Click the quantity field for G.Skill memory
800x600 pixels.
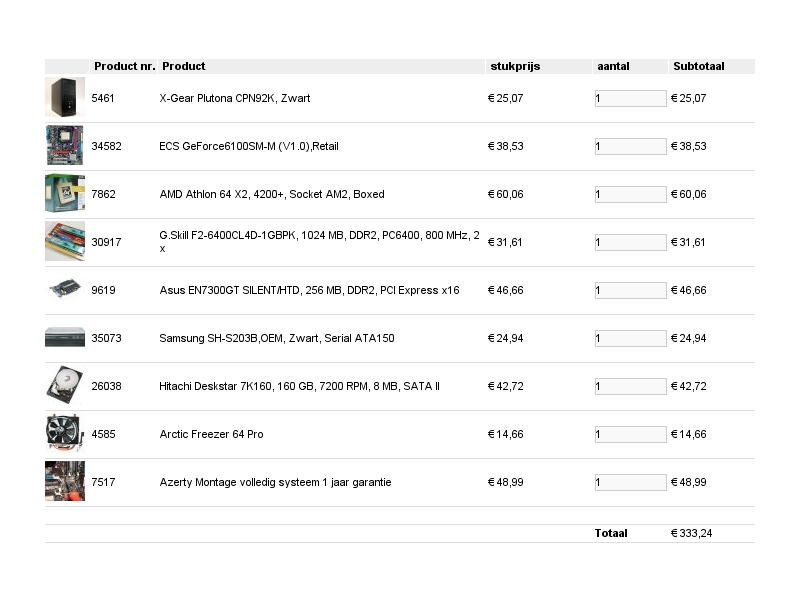click(631, 242)
